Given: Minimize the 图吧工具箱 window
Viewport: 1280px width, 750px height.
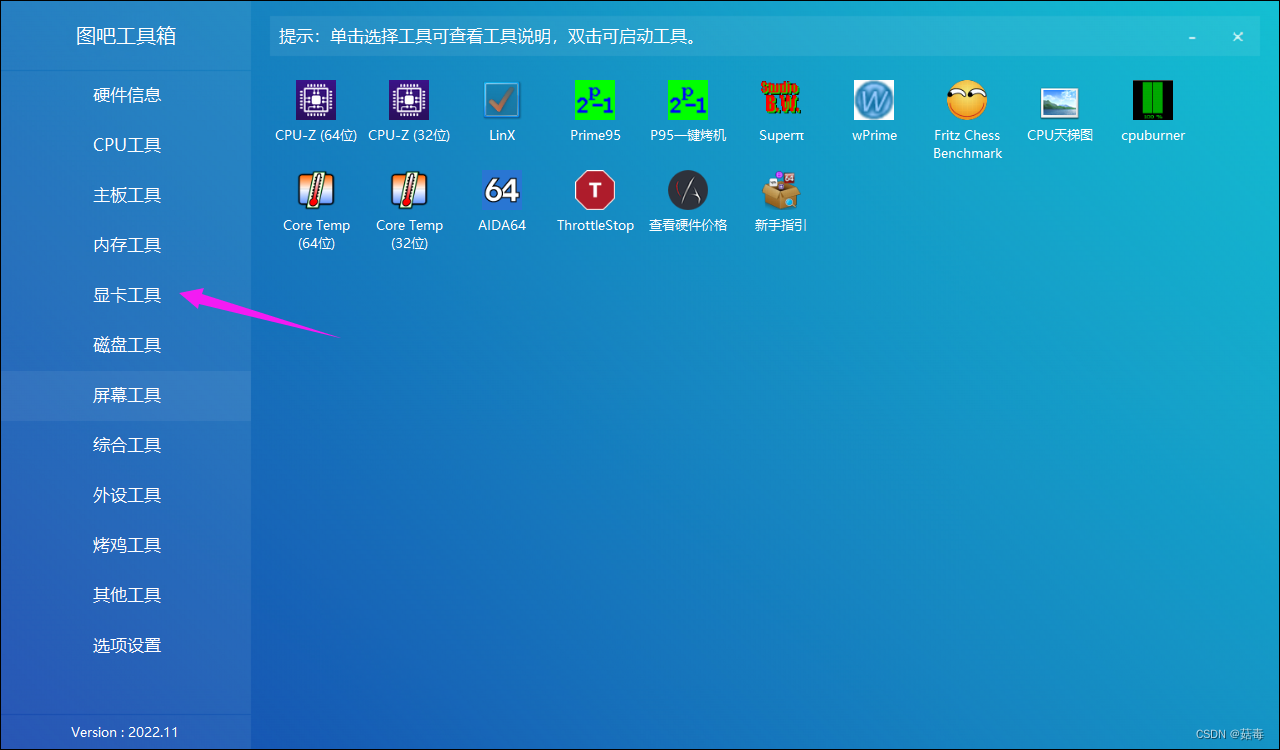Looking at the screenshot, I should click(x=1192, y=37).
